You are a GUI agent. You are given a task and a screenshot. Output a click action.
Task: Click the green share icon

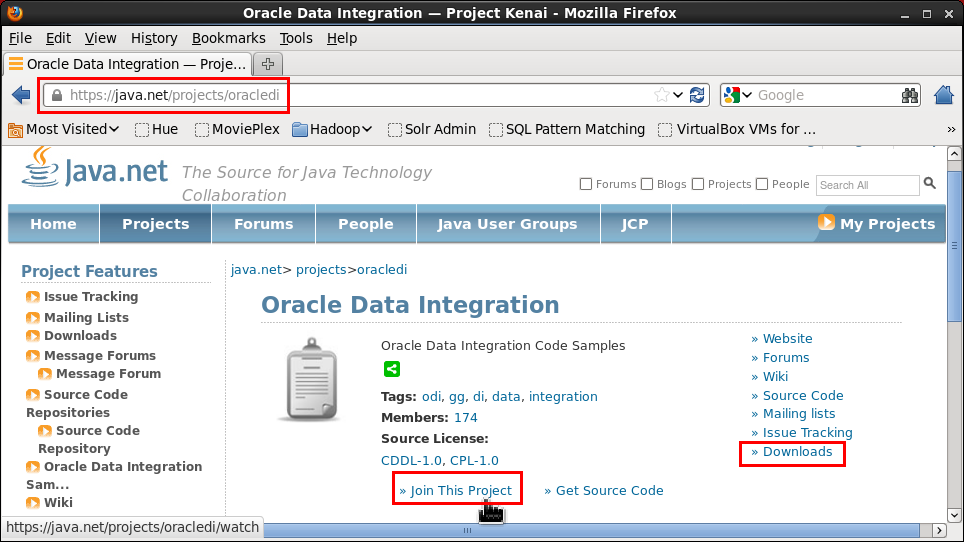click(x=391, y=369)
